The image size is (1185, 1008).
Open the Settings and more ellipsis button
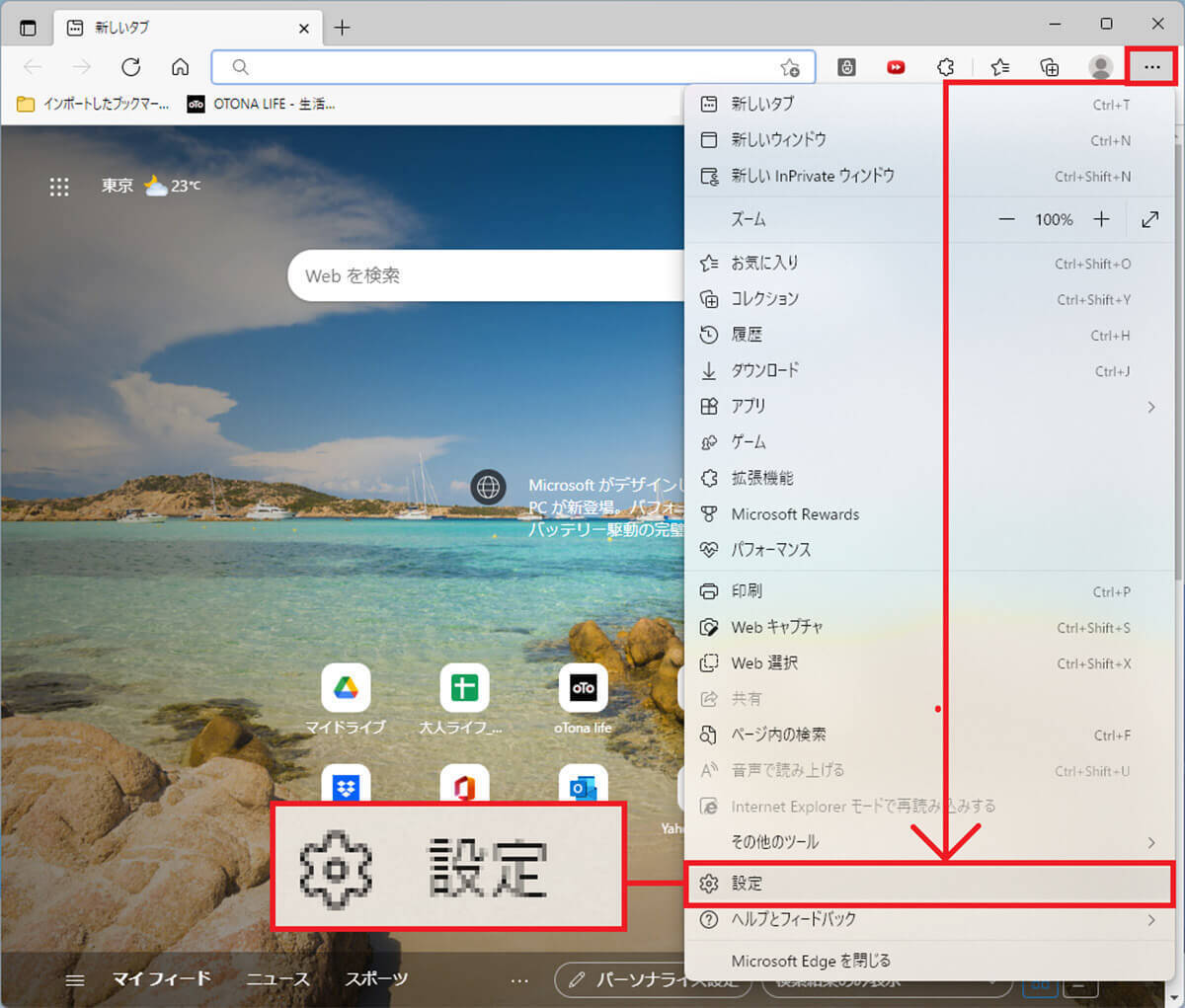click(1151, 67)
